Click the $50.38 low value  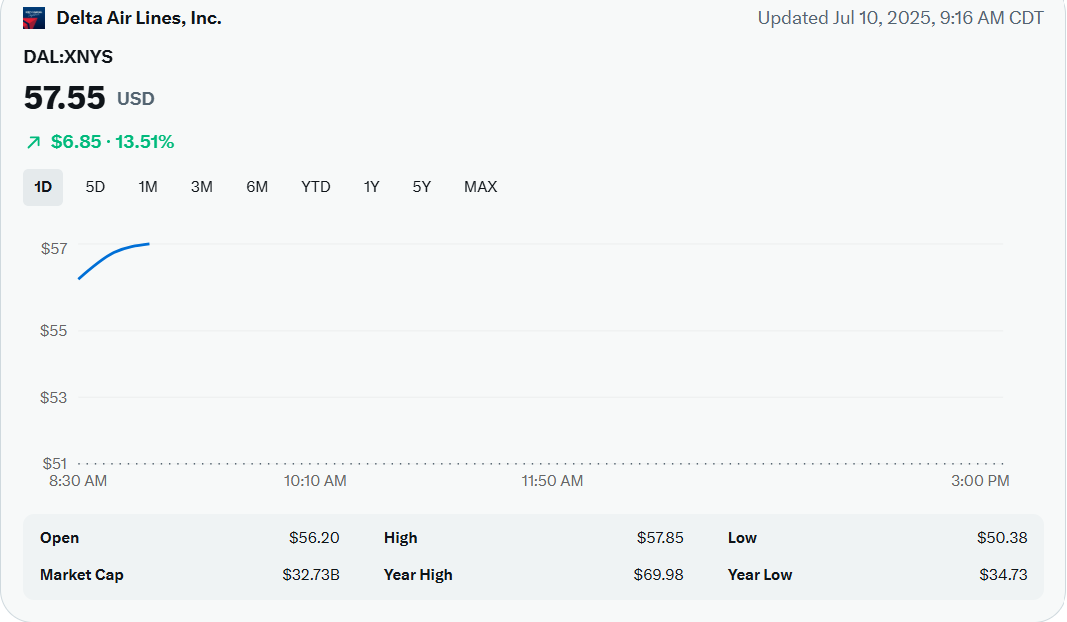pyautogui.click(x=1002, y=538)
